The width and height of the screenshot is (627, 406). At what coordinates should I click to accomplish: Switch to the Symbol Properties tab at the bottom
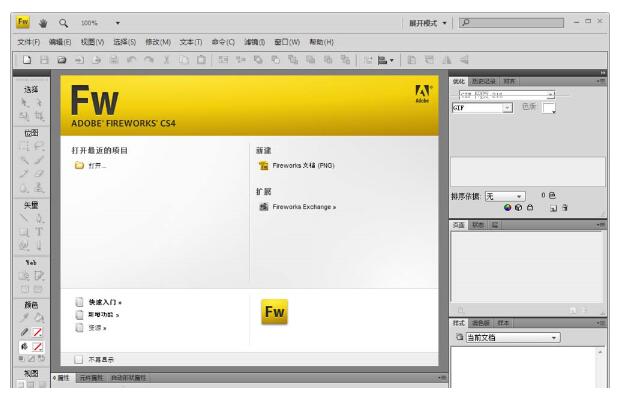click(91, 378)
